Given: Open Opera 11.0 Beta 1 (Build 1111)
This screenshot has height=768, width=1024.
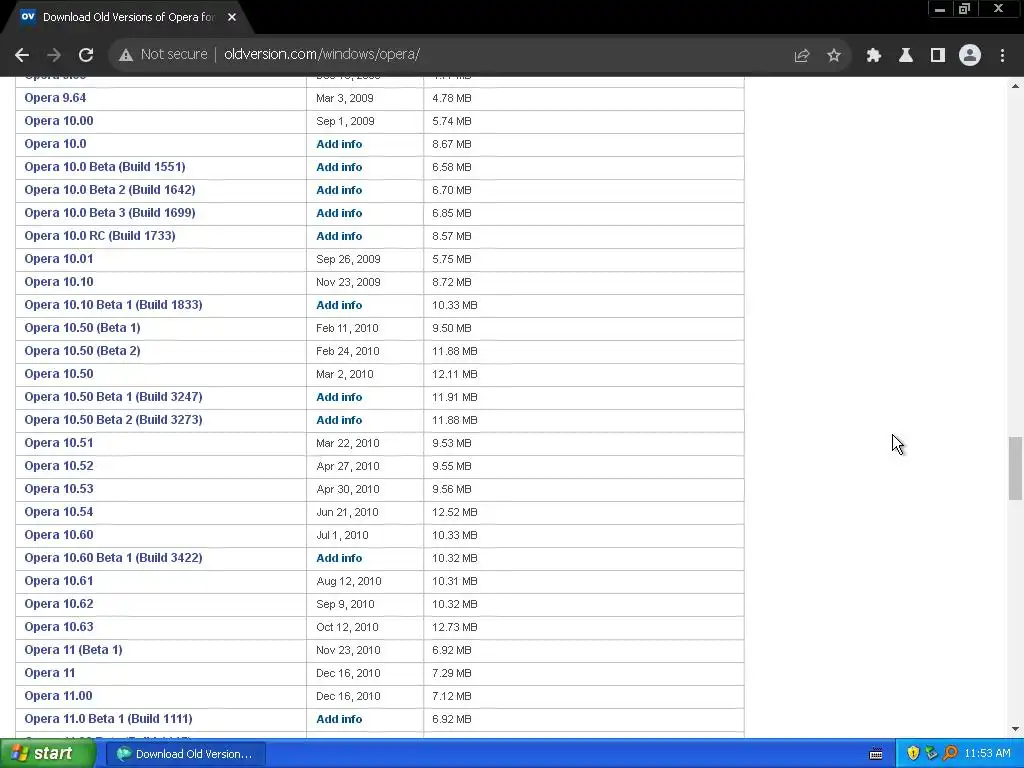Looking at the screenshot, I should click(x=108, y=719).
